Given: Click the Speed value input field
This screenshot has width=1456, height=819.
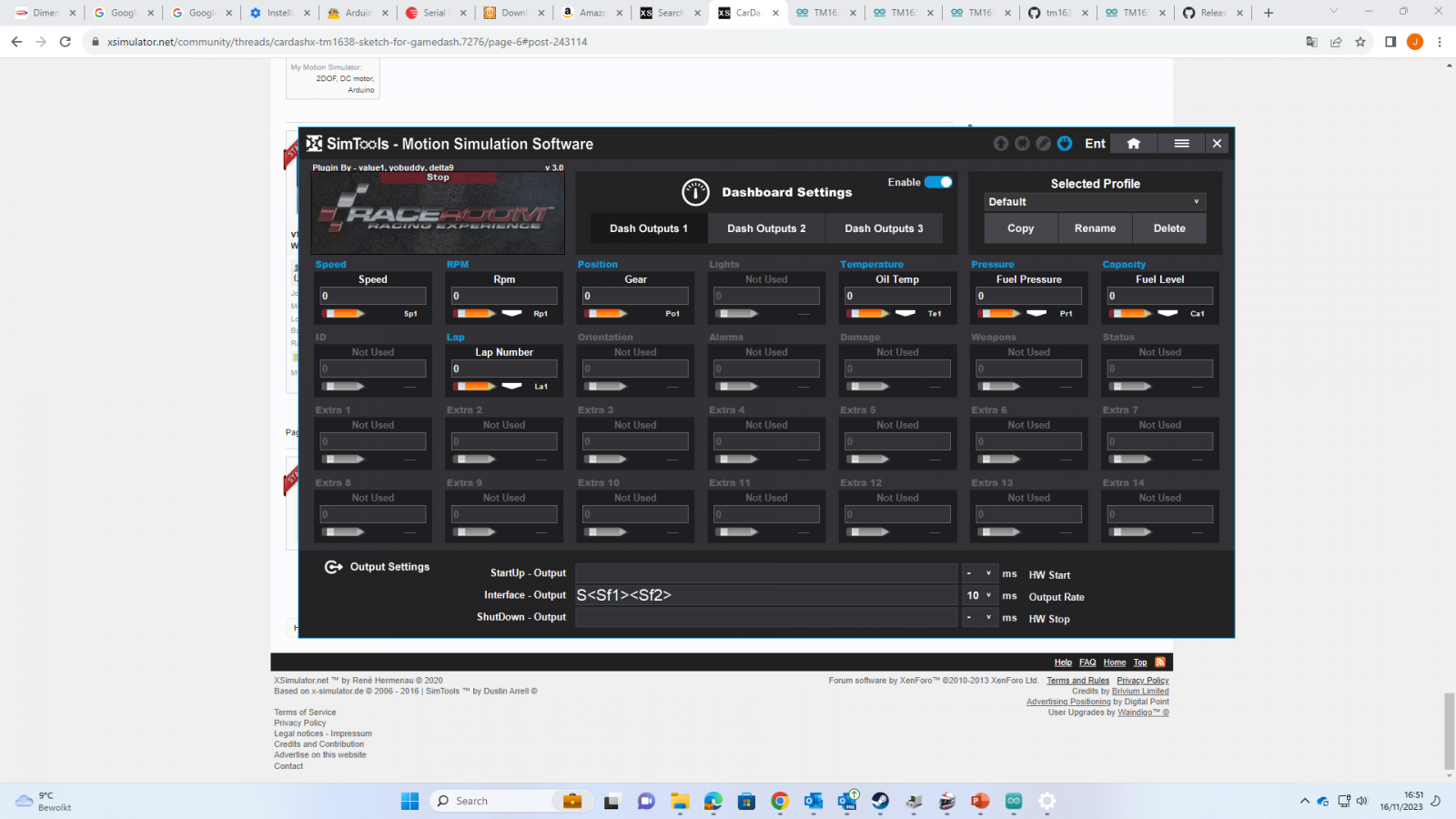Looking at the screenshot, I should coord(372,296).
